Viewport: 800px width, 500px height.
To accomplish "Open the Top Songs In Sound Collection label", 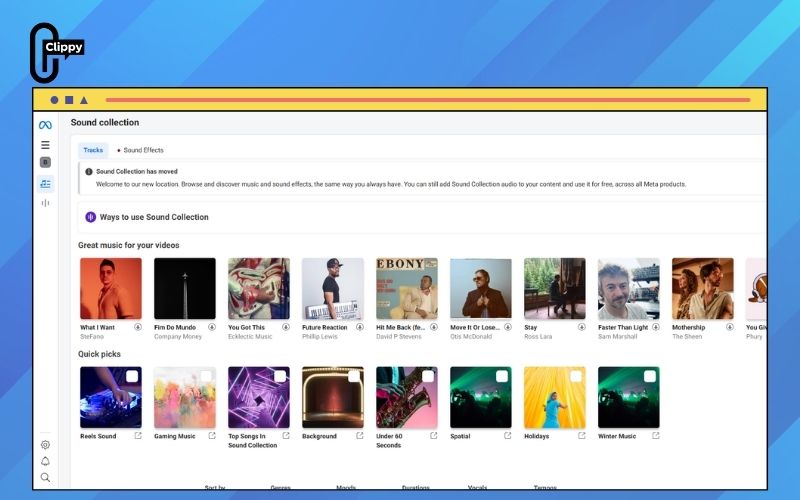I will pos(253,441).
